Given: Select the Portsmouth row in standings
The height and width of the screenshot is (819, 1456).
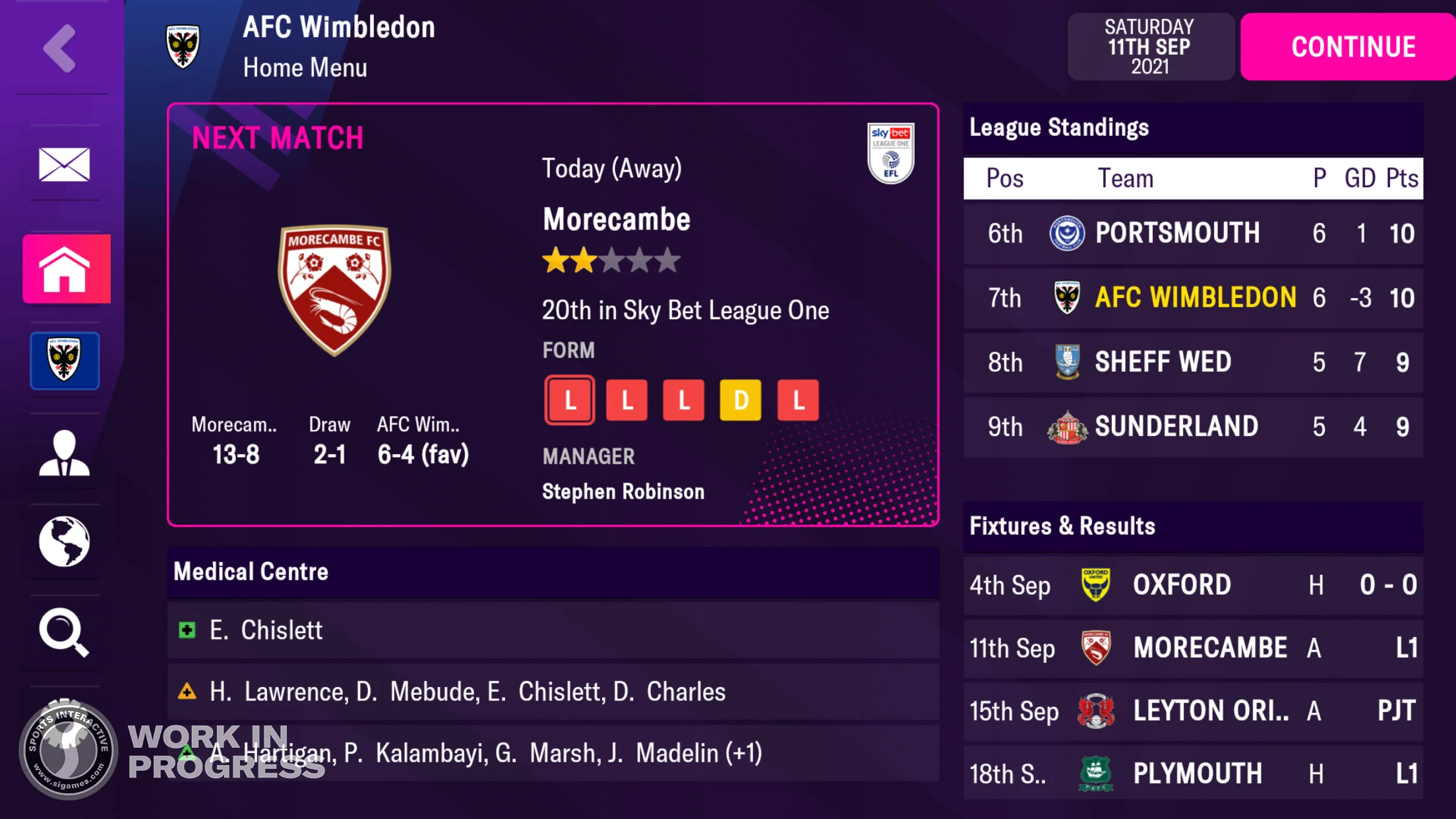Looking at the screenshot, I should (x=1192, y=233).
